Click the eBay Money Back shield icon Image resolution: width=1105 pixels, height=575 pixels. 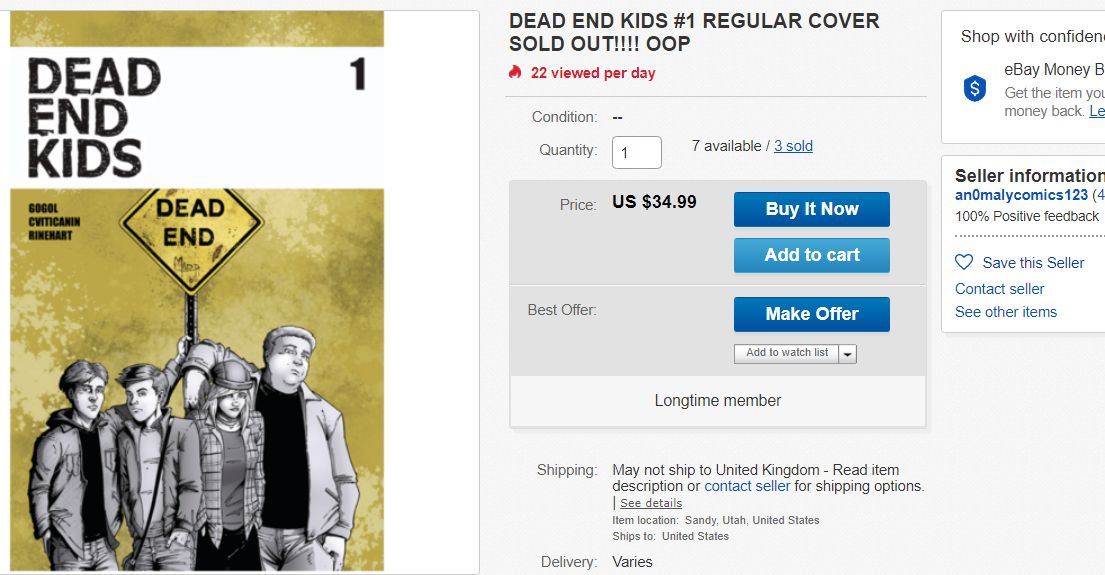point(975,89)
